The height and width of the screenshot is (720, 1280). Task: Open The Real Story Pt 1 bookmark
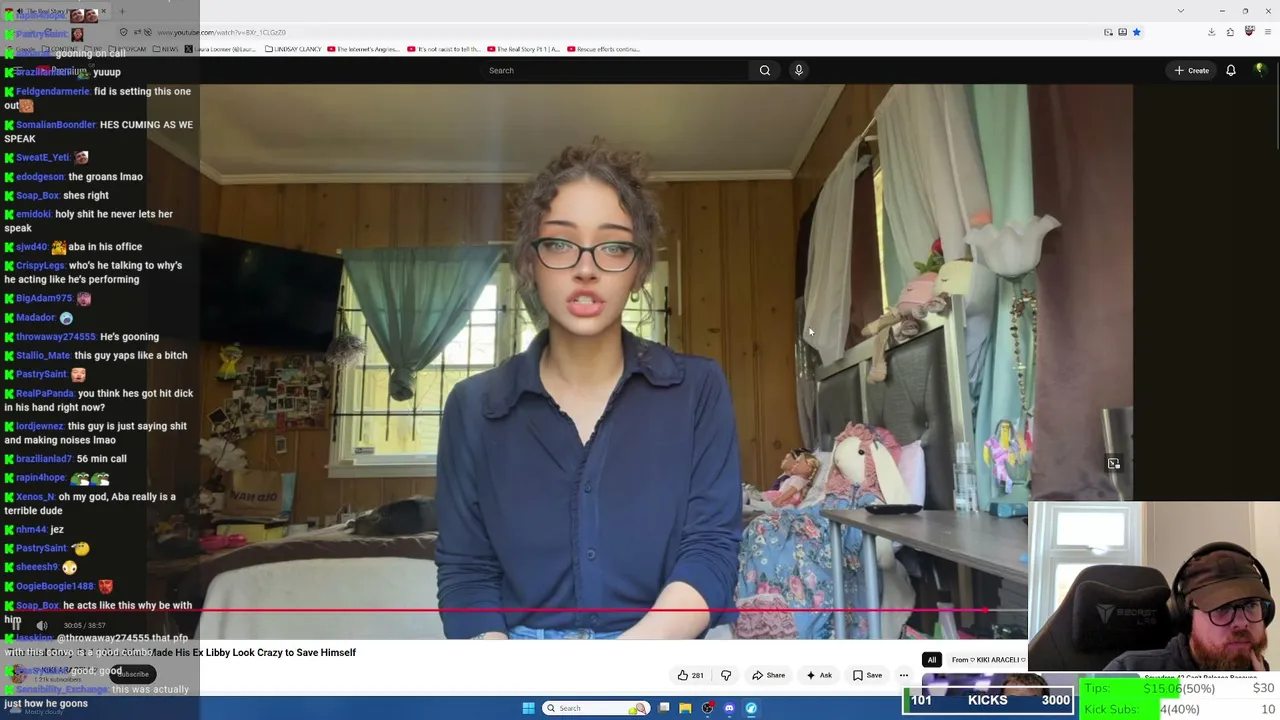click(523, 49)
